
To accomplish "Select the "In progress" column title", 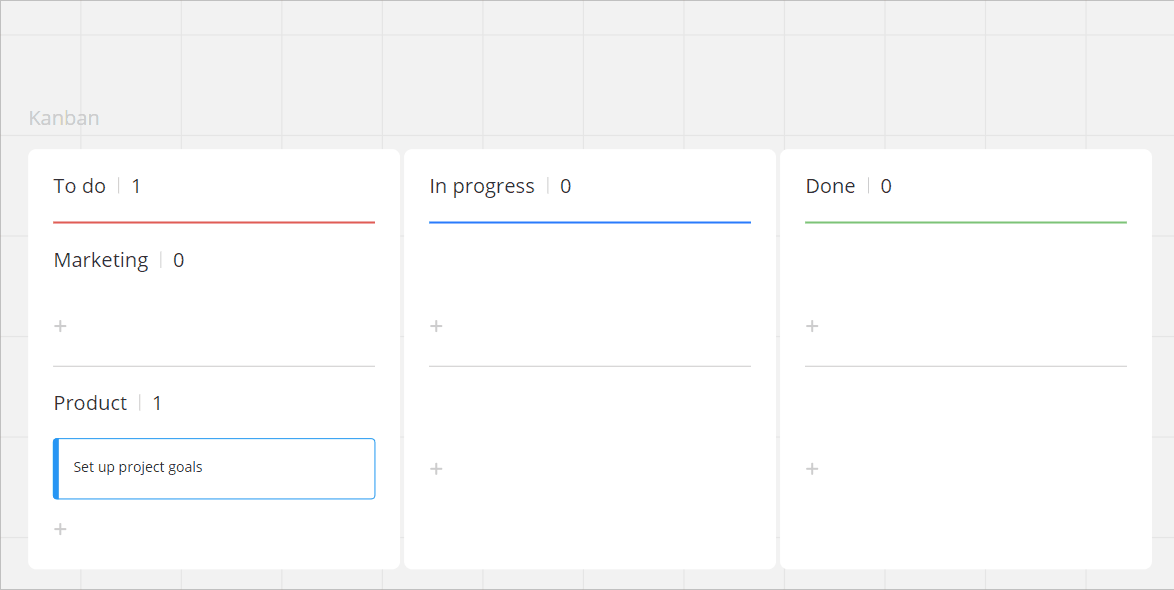I will [482, 186].
